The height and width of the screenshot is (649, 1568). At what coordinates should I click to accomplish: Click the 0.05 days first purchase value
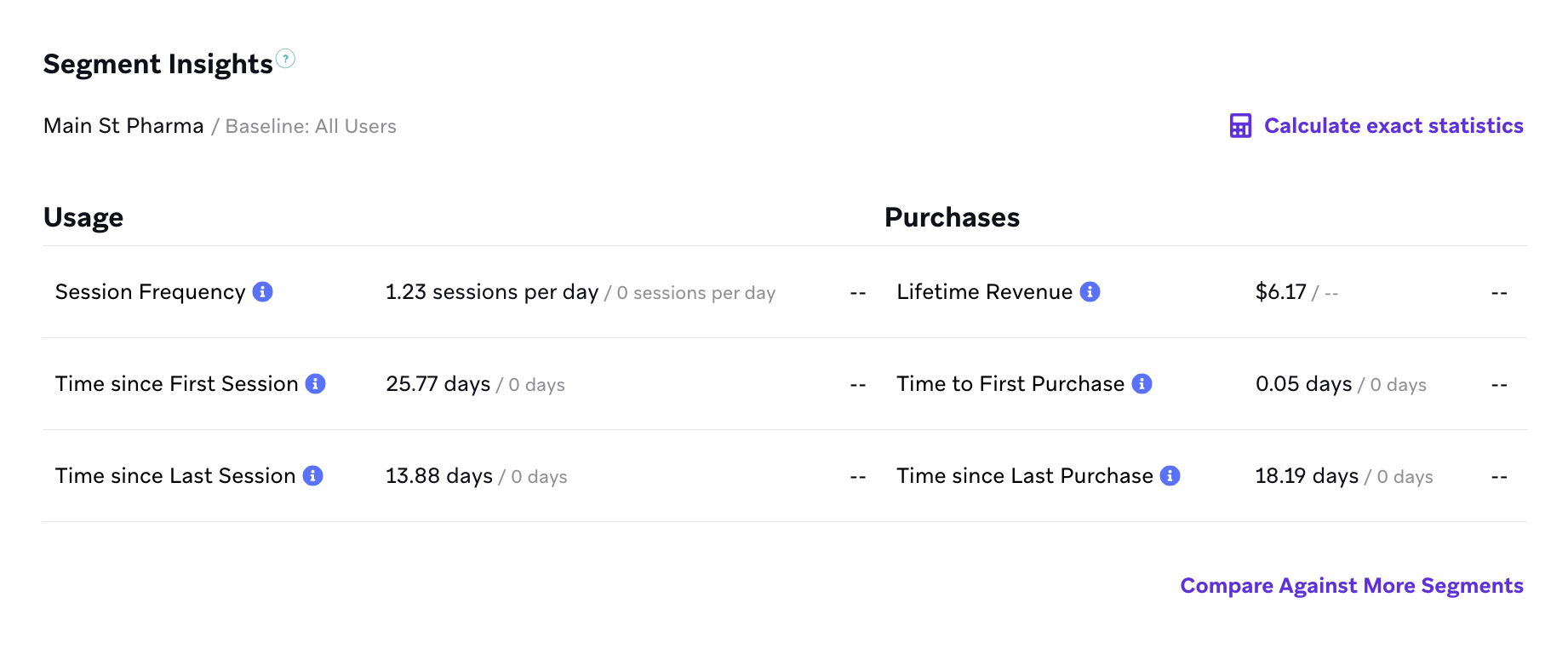[x=1303, y=384]
